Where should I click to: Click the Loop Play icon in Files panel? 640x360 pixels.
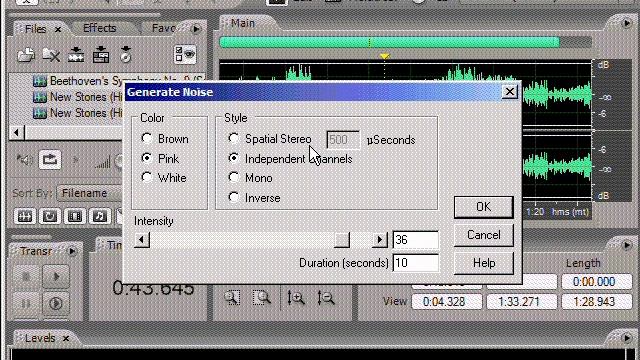[x=50, y=160]
